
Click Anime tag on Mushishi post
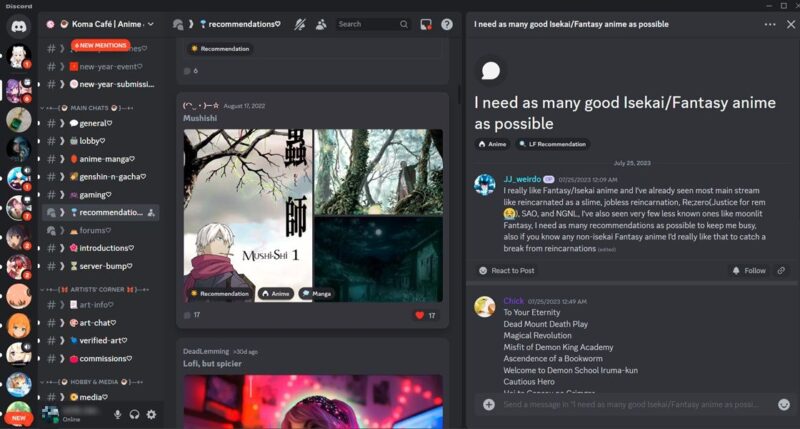click(x=276, y=293)
